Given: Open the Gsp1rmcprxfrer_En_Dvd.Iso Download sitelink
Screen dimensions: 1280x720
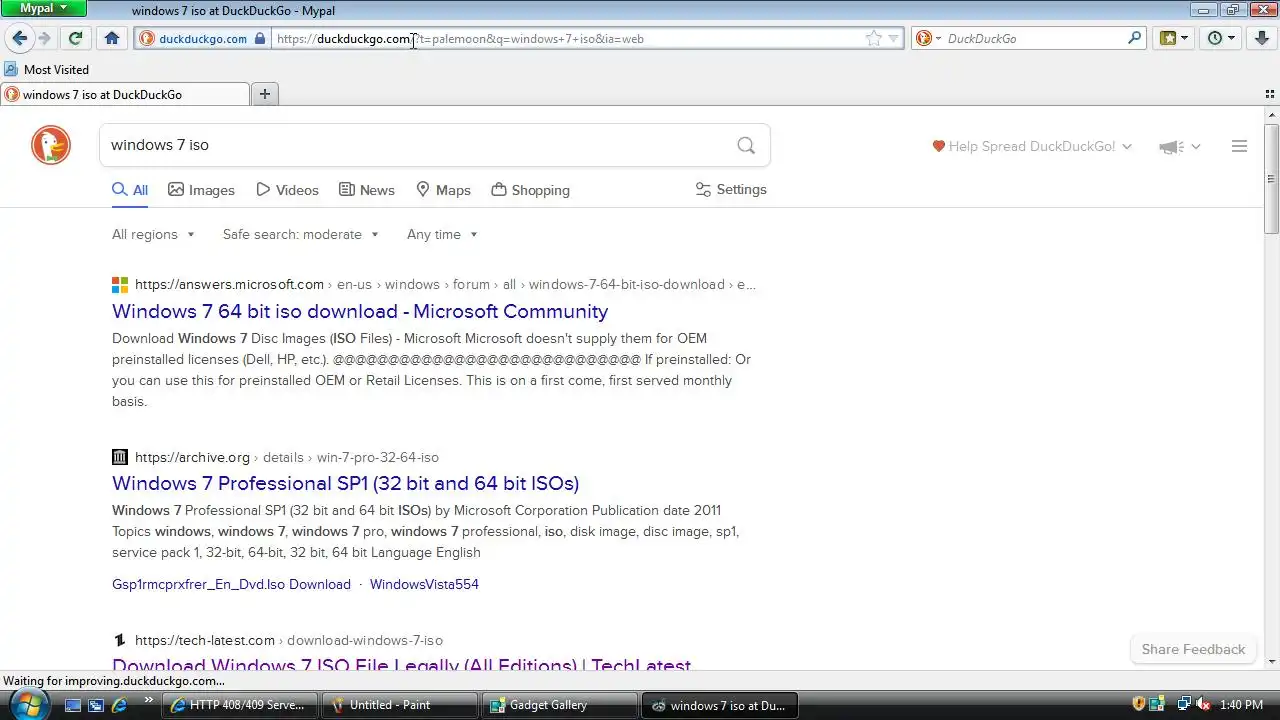Looking at the screenshot, I should point(231,584).
